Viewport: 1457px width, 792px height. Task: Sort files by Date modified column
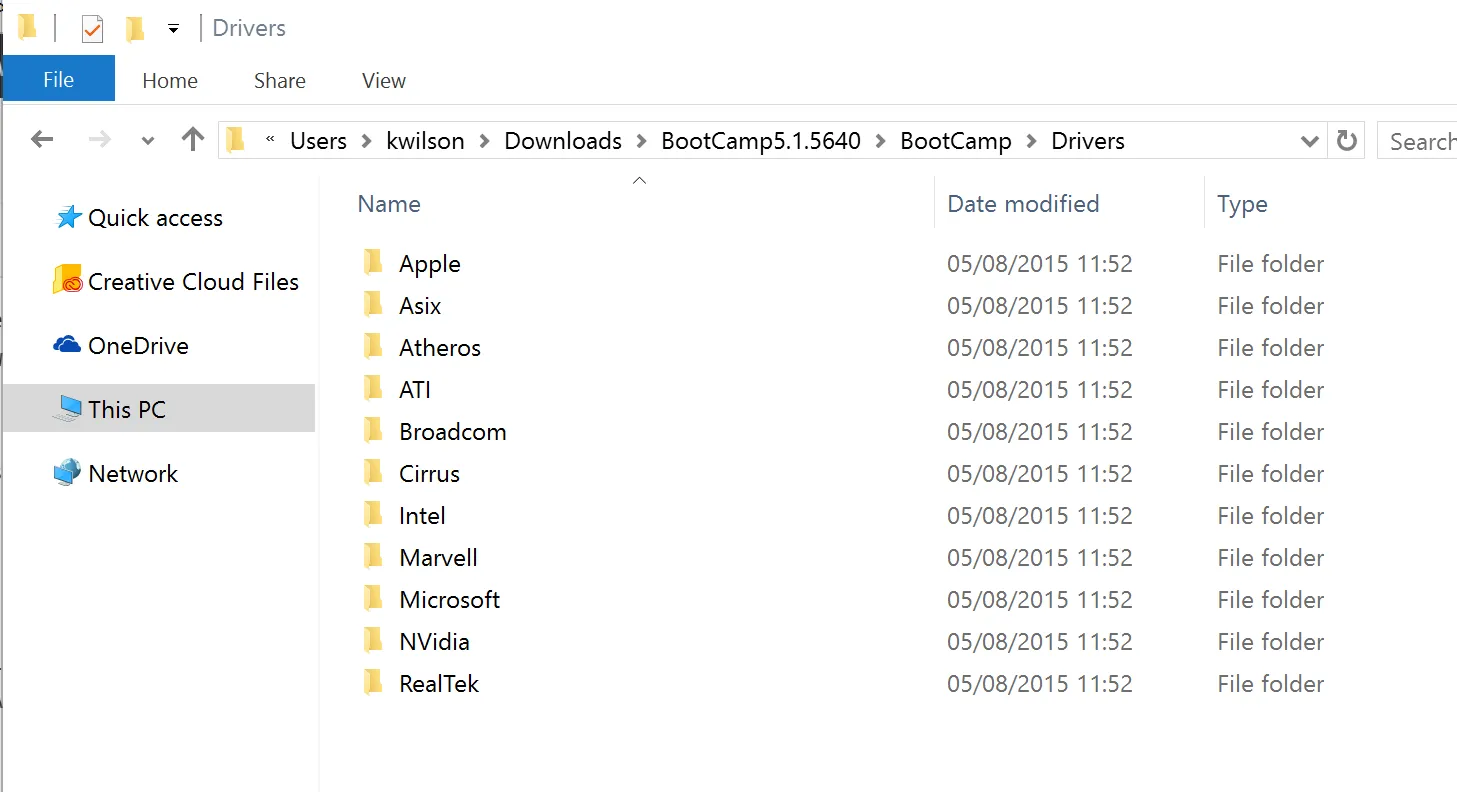[1023, 204]
